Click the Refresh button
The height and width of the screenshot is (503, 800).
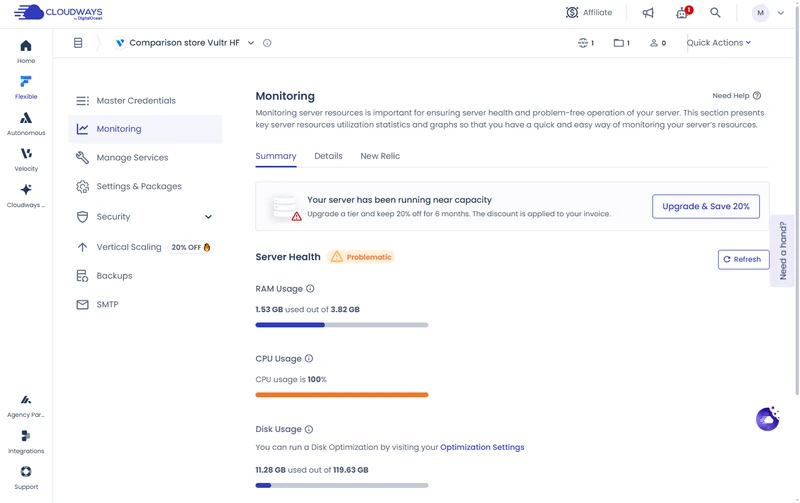pos(743,259)
